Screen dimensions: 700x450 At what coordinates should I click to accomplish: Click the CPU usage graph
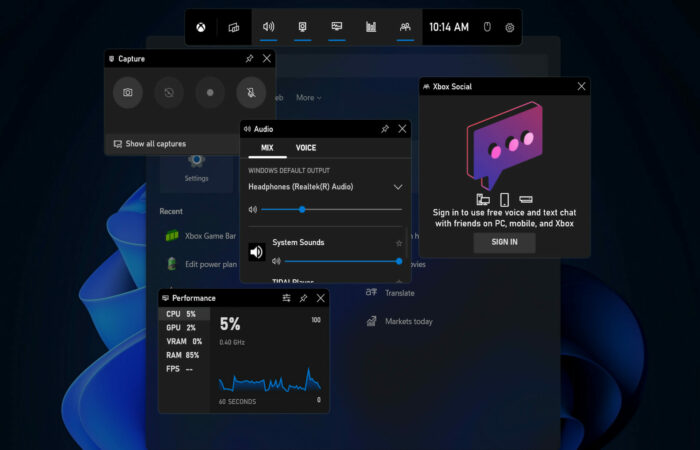270,380
